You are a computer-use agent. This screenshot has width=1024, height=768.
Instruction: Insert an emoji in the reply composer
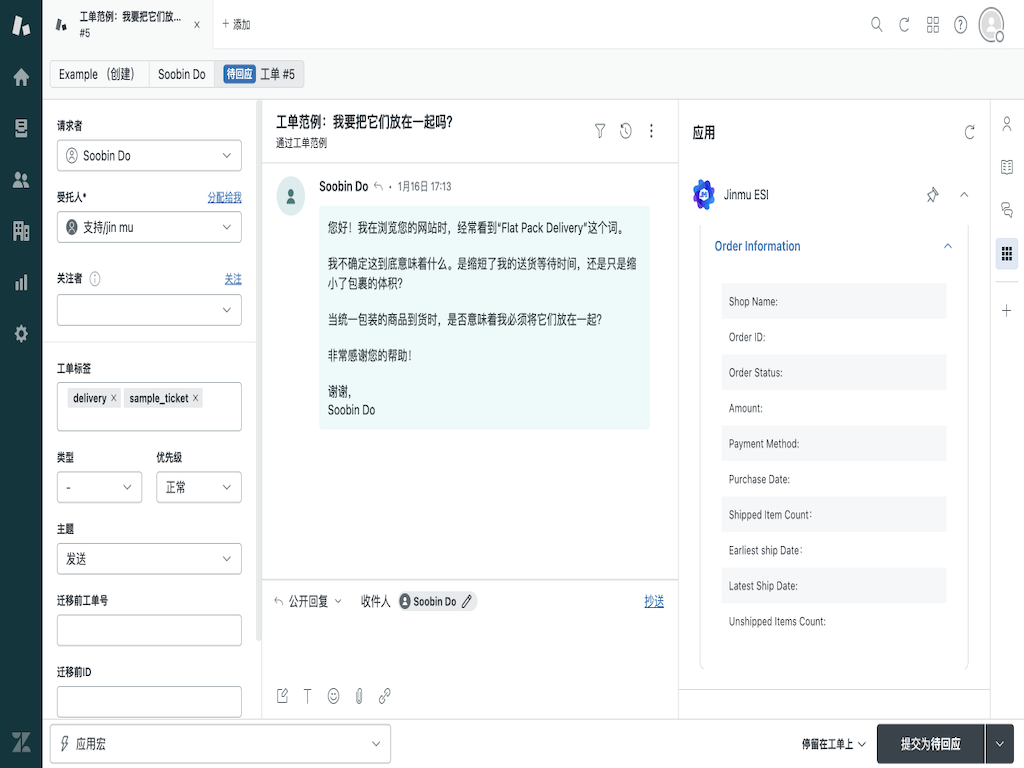(x=333, y=696)
